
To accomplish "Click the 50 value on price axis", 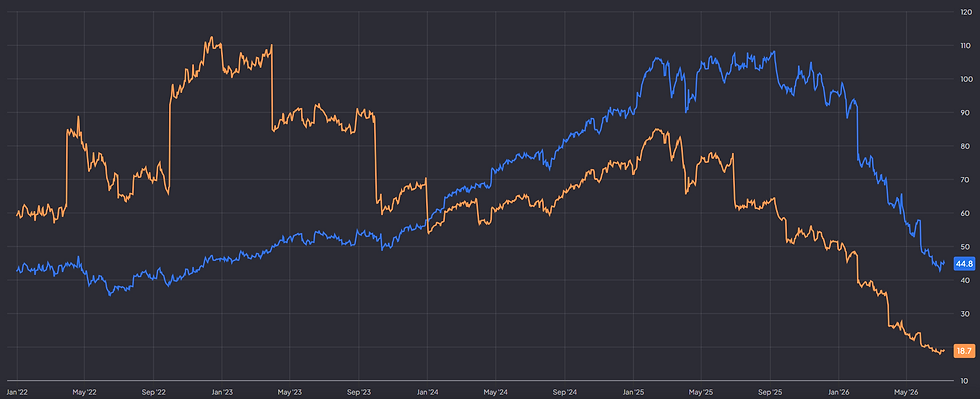I will 966,247.
